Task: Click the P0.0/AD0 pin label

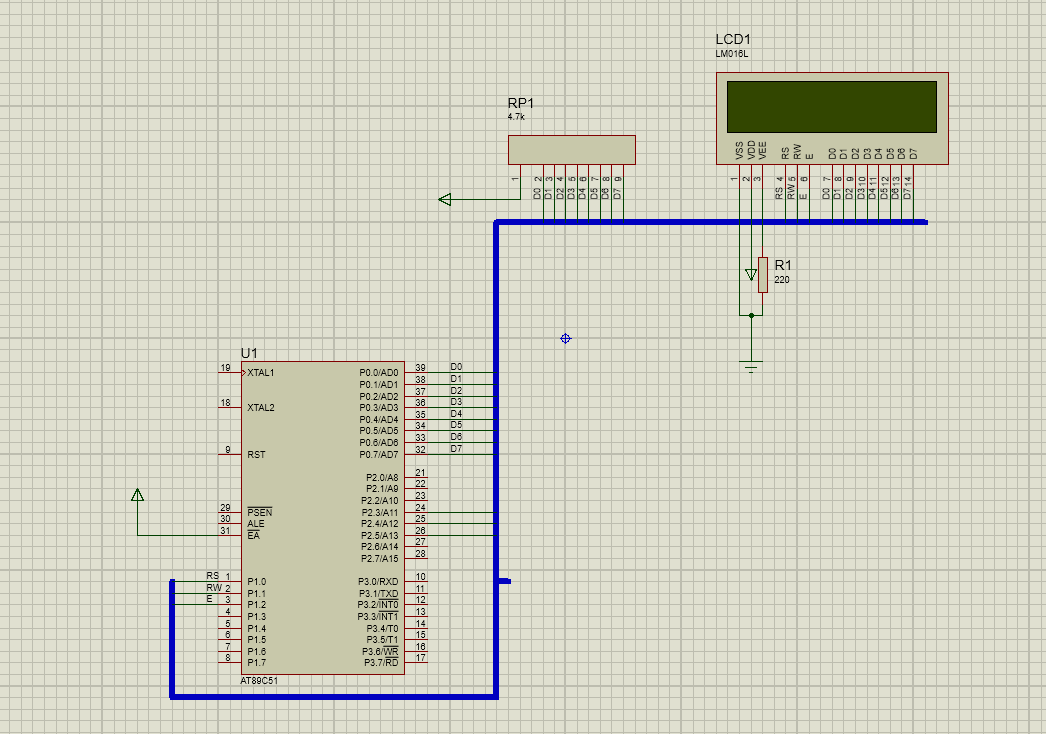Action: coord(379,372)
